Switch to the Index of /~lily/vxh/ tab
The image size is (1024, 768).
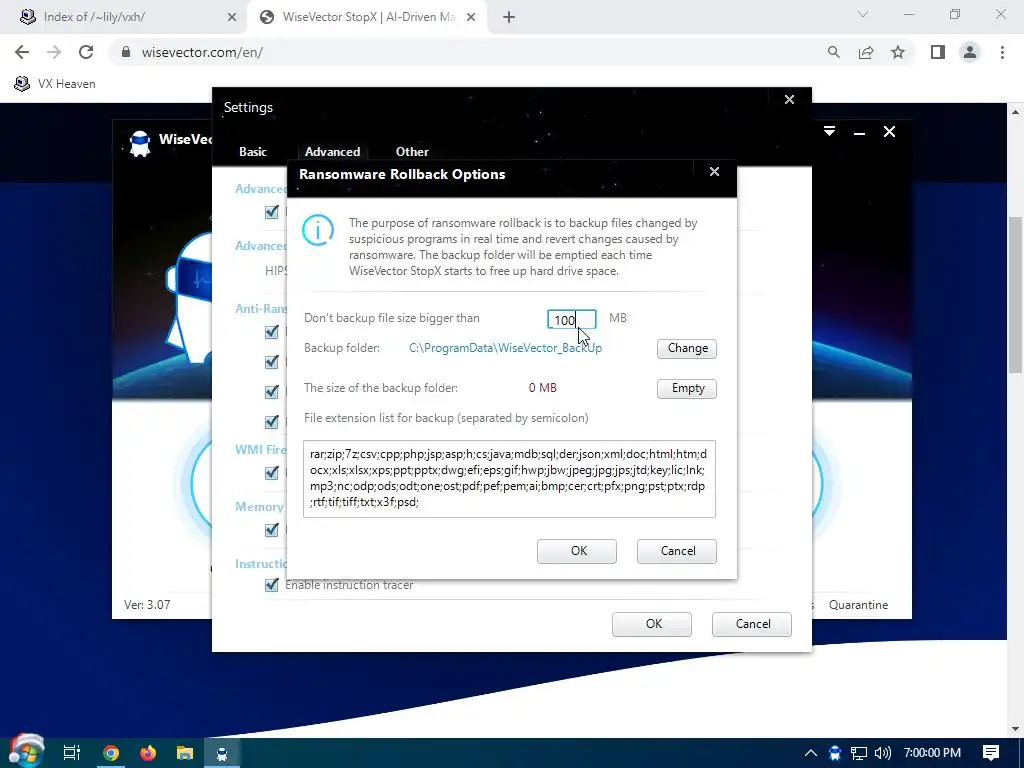tap(124, 17)
